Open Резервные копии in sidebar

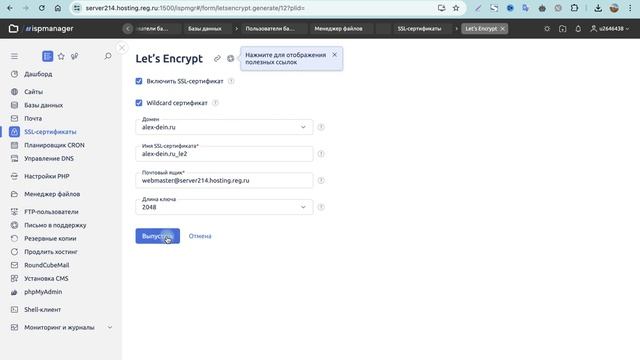(x=50, y=238)
